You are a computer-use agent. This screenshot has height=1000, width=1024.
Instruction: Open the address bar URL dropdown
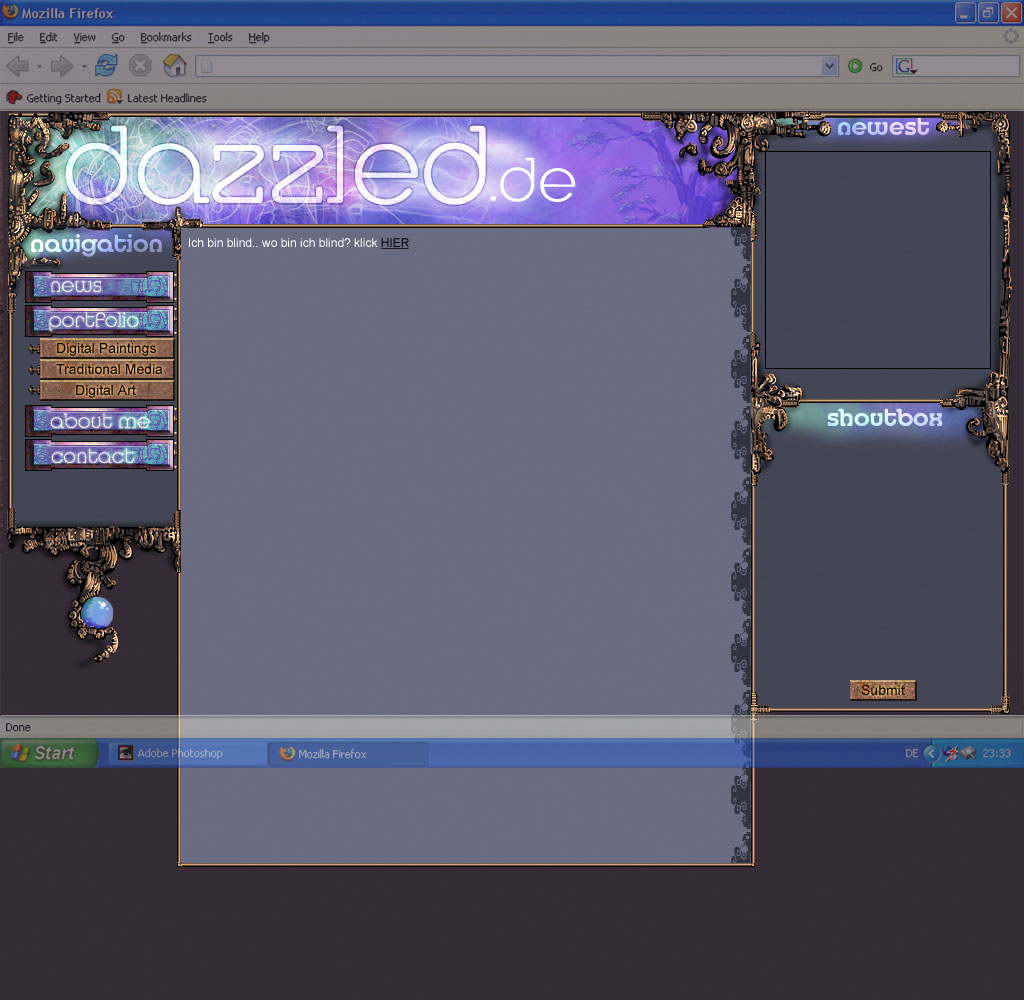(x=829, y=67)
